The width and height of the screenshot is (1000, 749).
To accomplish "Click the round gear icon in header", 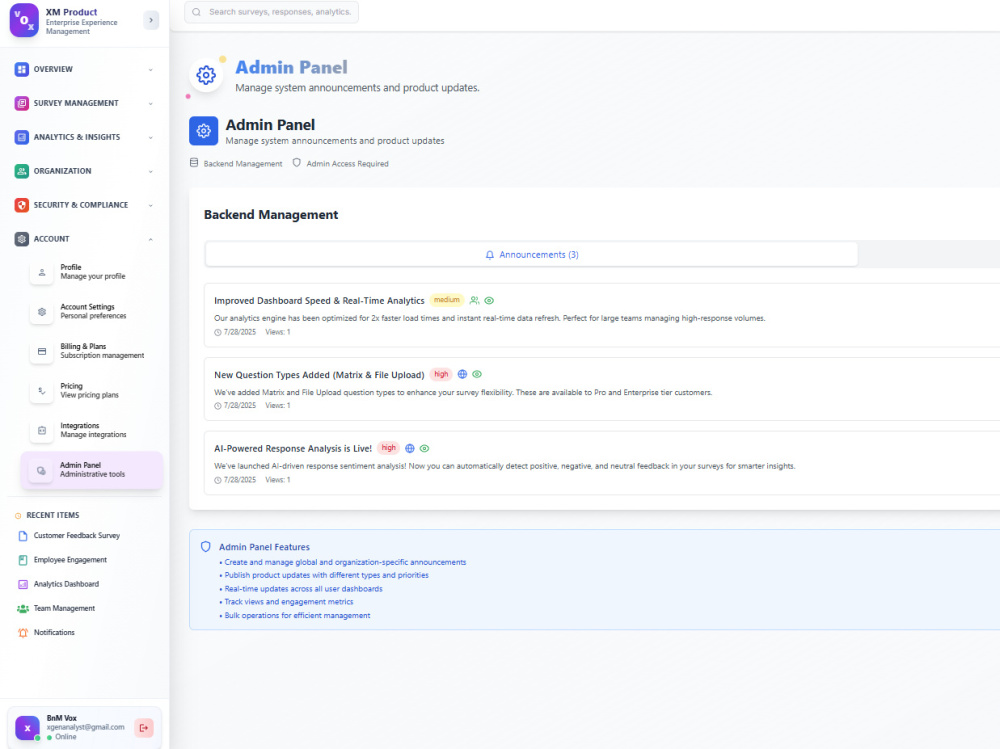I will coord(205,75).
